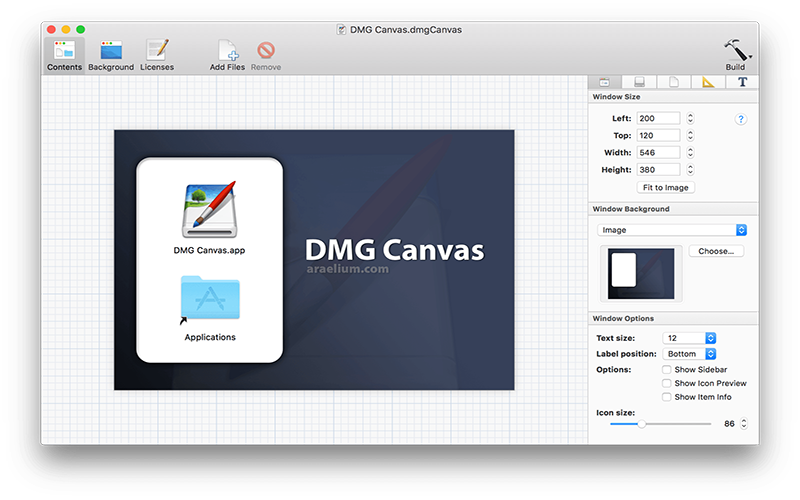Switch to the window inspector tab
800x500 pixels.
(x=605, y=82)
